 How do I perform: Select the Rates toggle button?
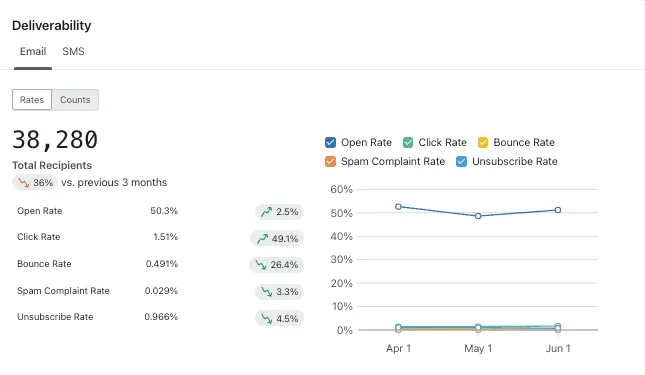32,100
